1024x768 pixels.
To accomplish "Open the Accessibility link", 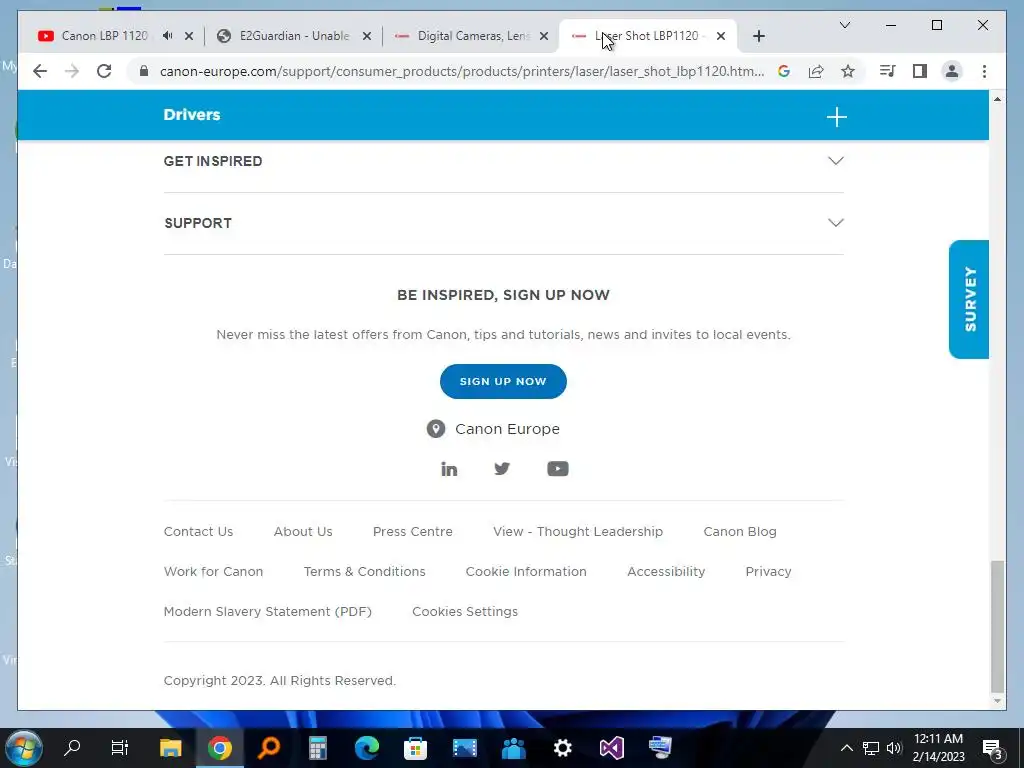I will click(x=666, y=571).
